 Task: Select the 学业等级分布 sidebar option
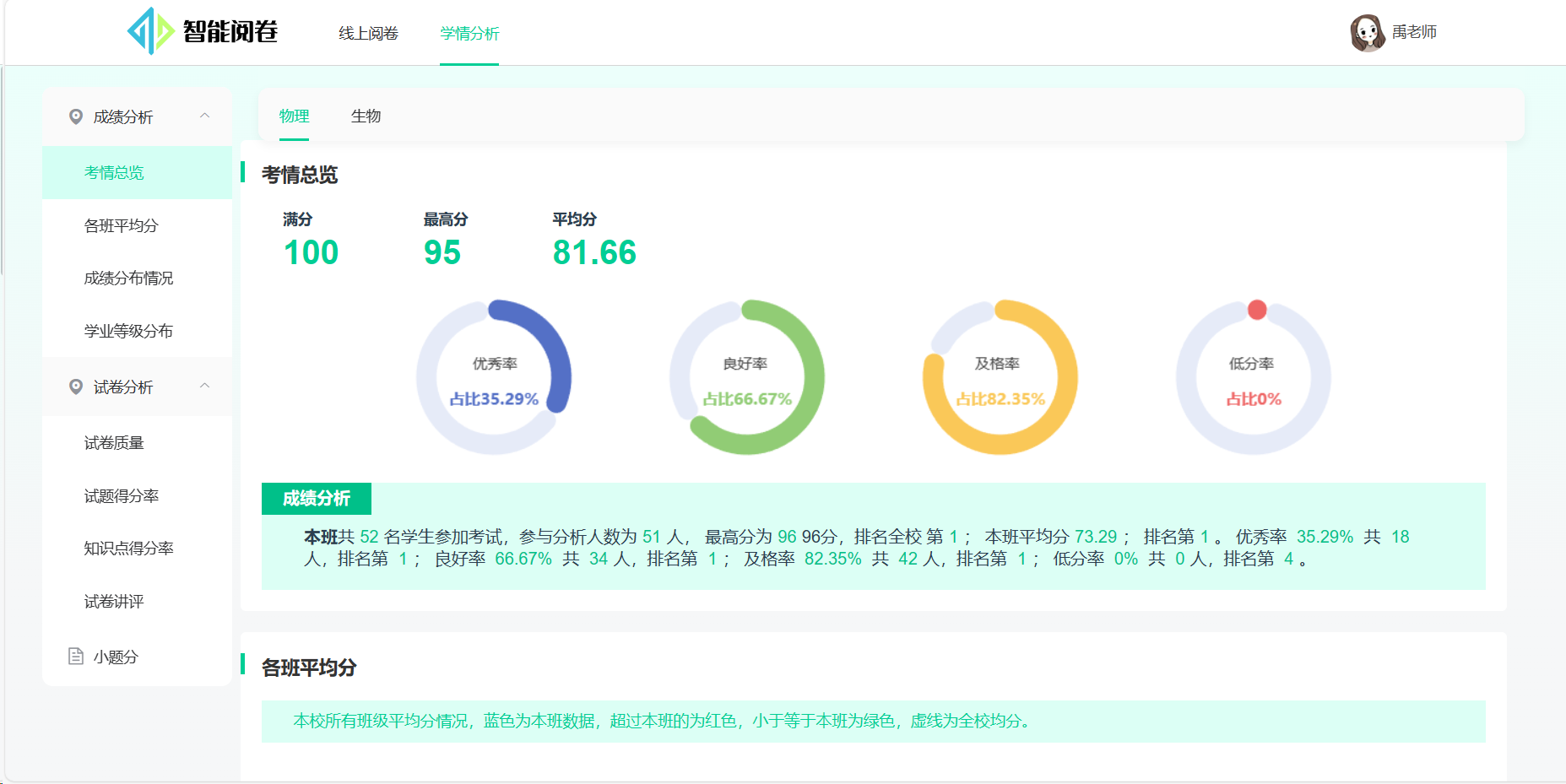pyautogui.click(x=127, y=331)
